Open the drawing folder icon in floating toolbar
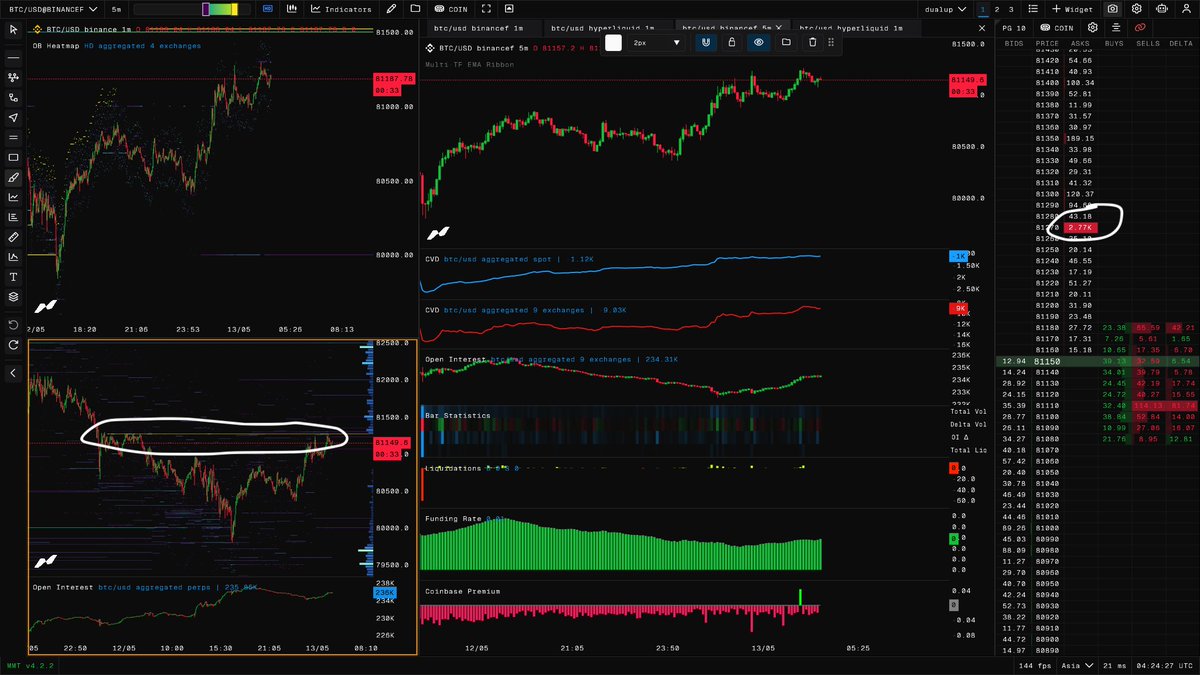 [x=786, y=43]
